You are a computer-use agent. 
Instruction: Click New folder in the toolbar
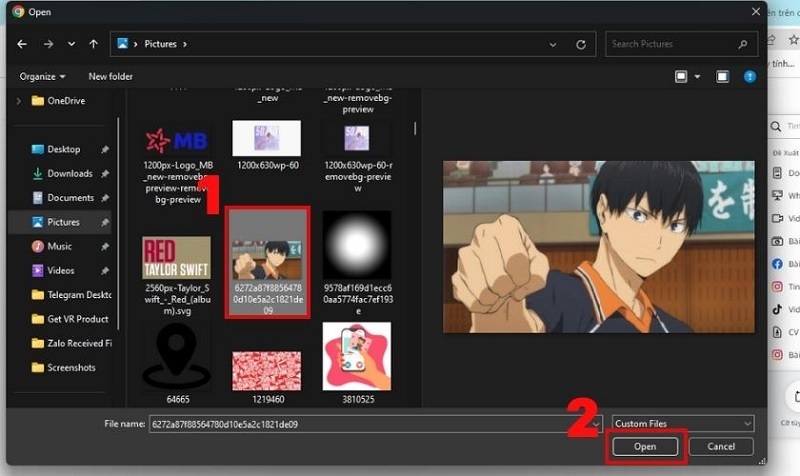tap(110, 76)
